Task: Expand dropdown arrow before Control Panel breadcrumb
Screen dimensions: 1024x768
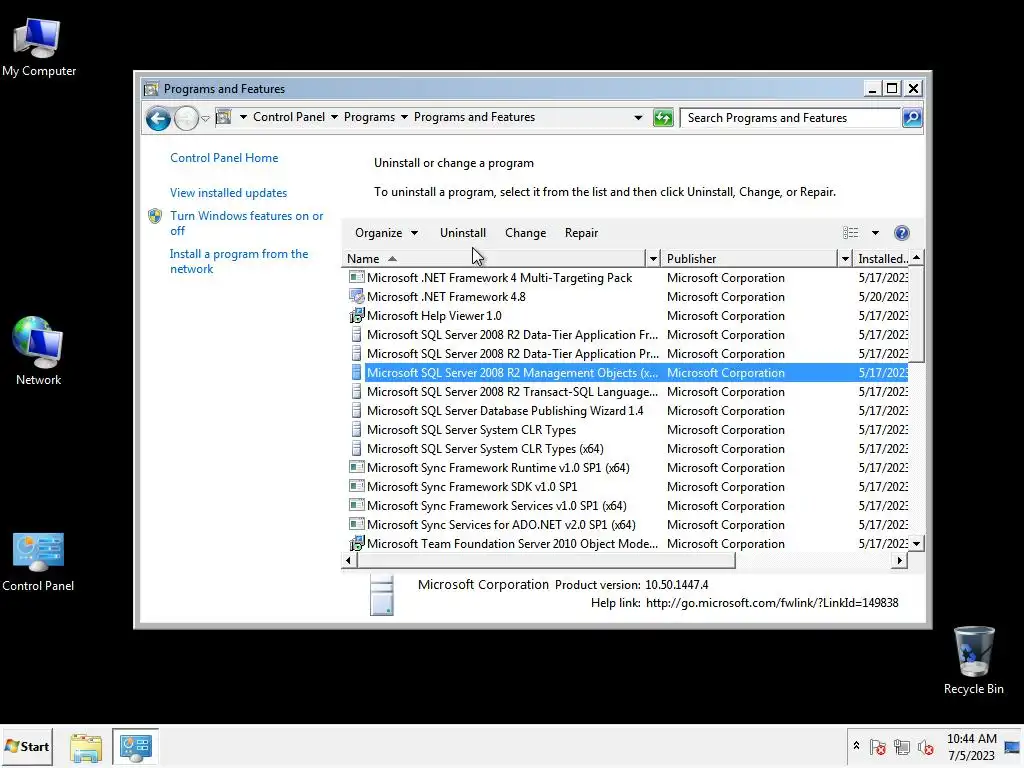Action: (243, 117)
